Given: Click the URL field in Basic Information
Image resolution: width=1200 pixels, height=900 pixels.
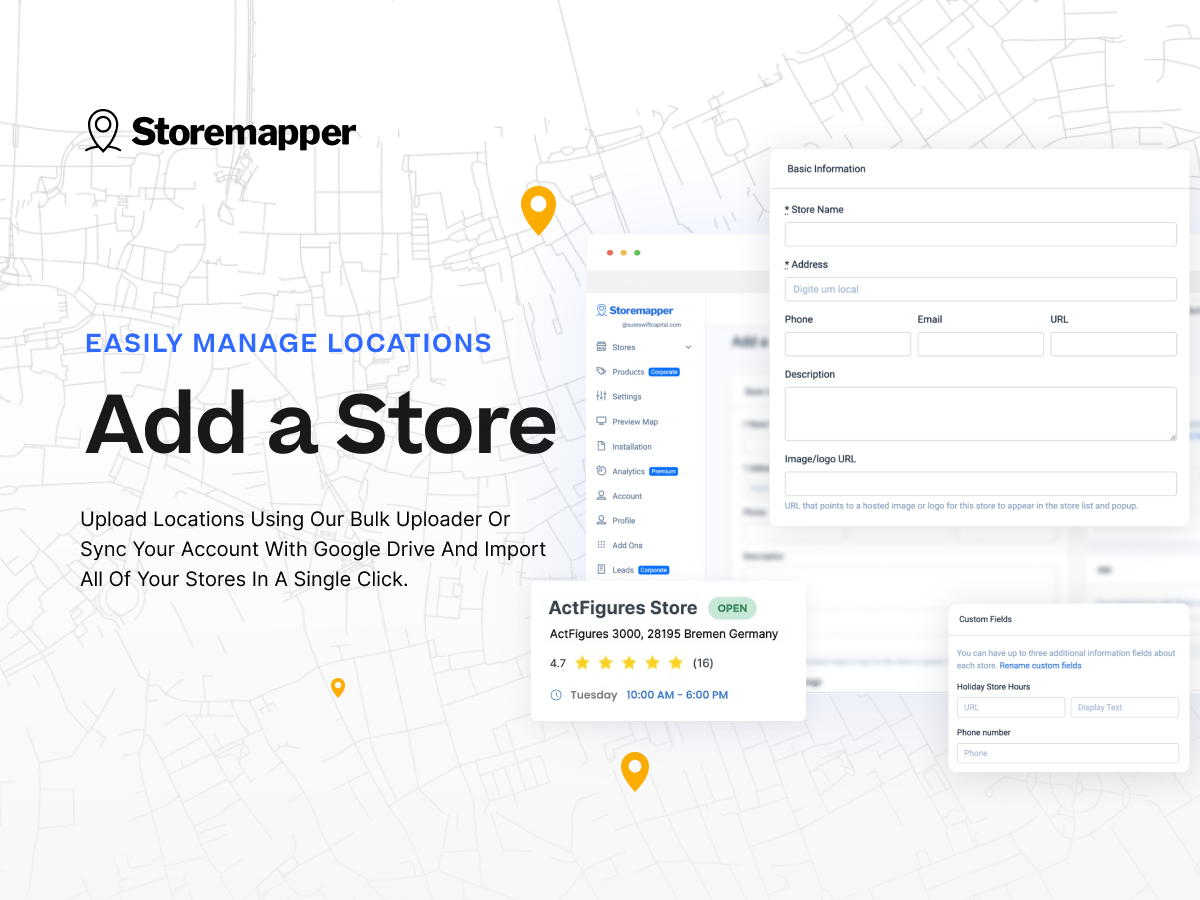Looking at the screenshot, I should click(x=1114, y=344).
